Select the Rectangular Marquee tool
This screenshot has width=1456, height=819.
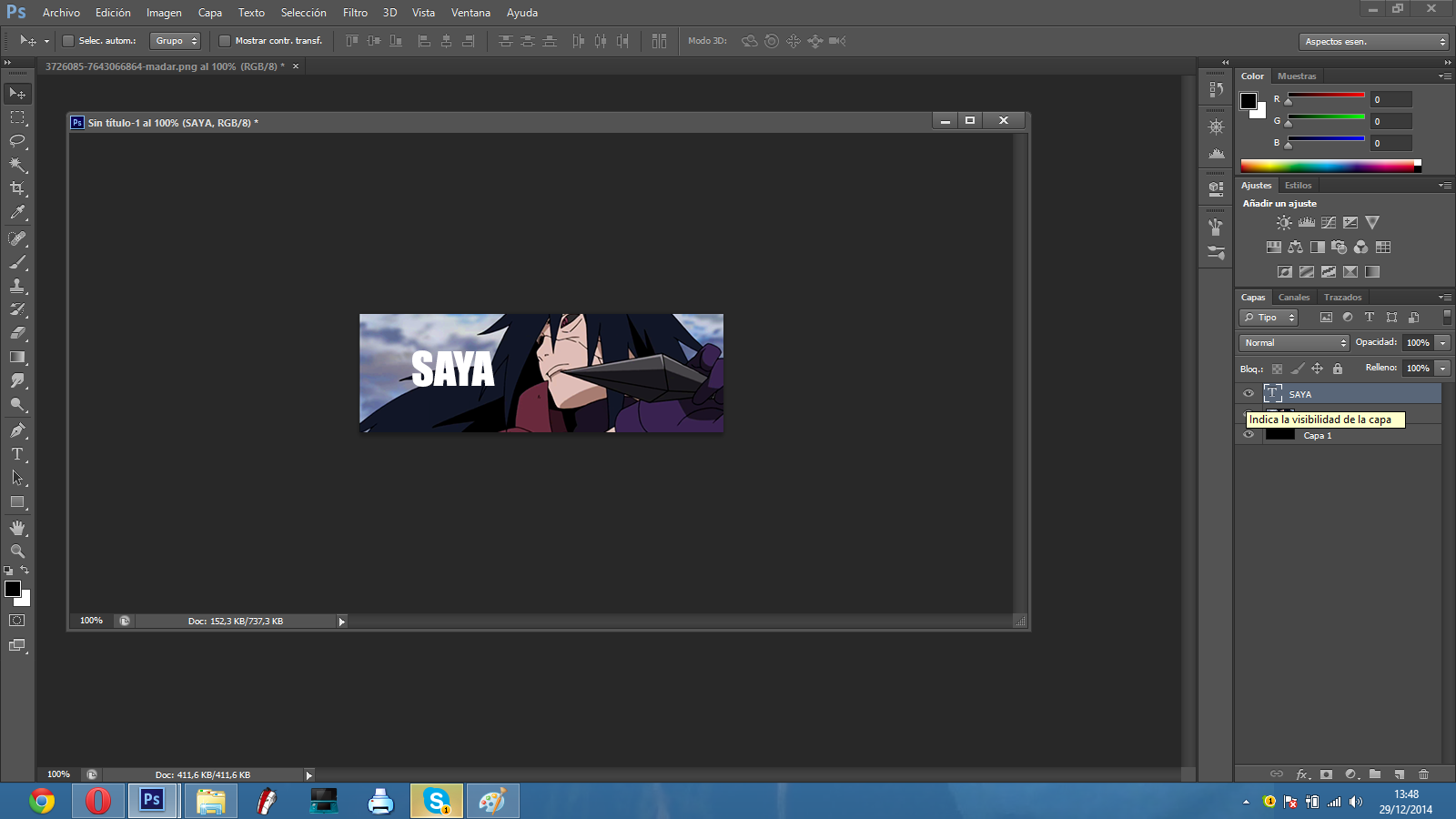[x=17, y=117]
